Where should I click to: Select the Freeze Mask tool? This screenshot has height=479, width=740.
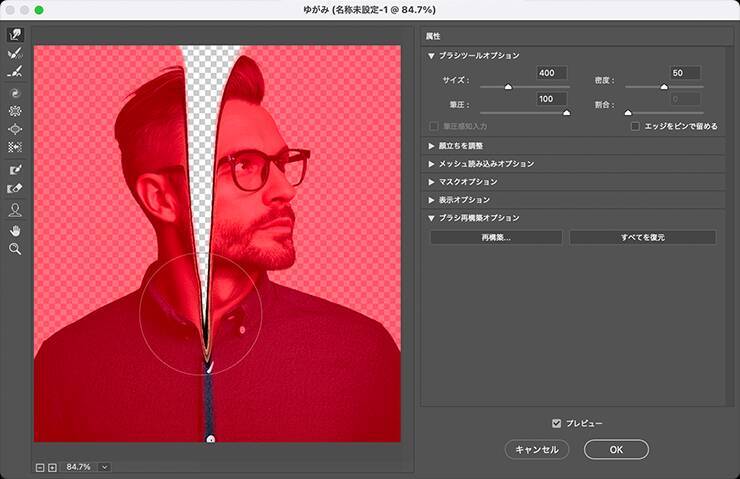[15, 170]
